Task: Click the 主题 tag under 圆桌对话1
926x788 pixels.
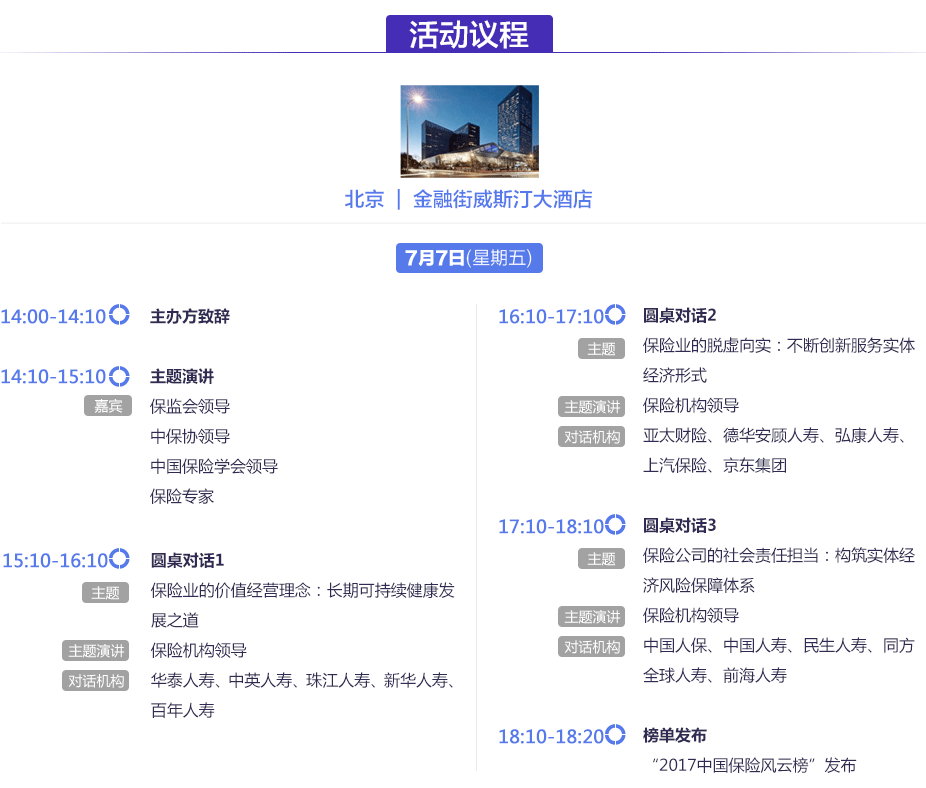Action: pyautogui.click(x=106, y=593)
